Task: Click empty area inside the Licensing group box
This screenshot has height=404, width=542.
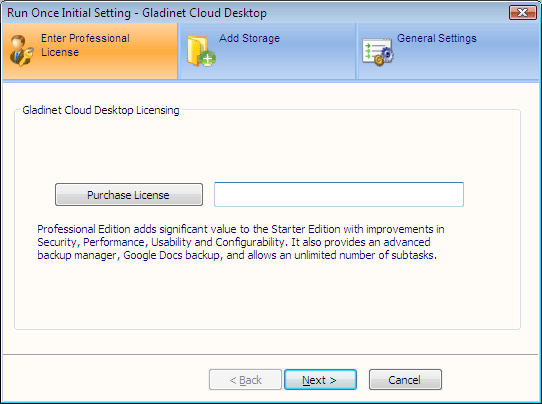Action: pyautogui.click(x=267, y=297)
